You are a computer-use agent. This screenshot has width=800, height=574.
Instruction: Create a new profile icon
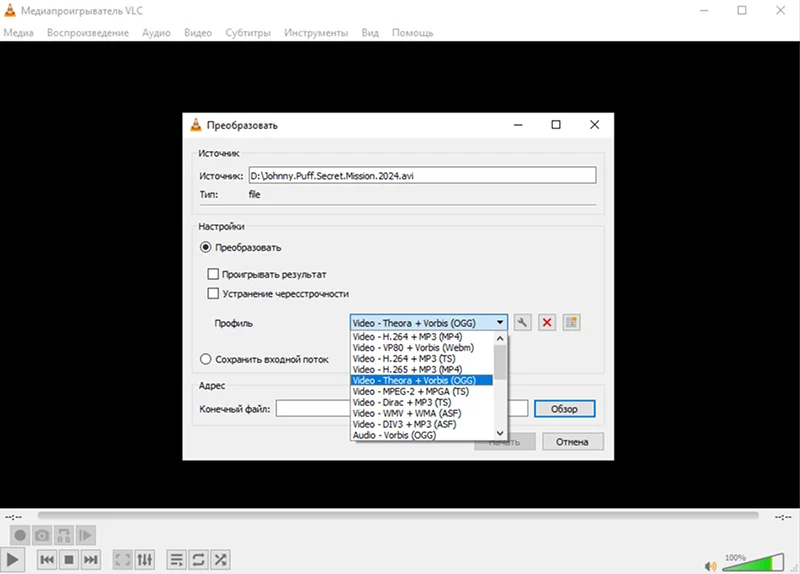coord(571,322)
